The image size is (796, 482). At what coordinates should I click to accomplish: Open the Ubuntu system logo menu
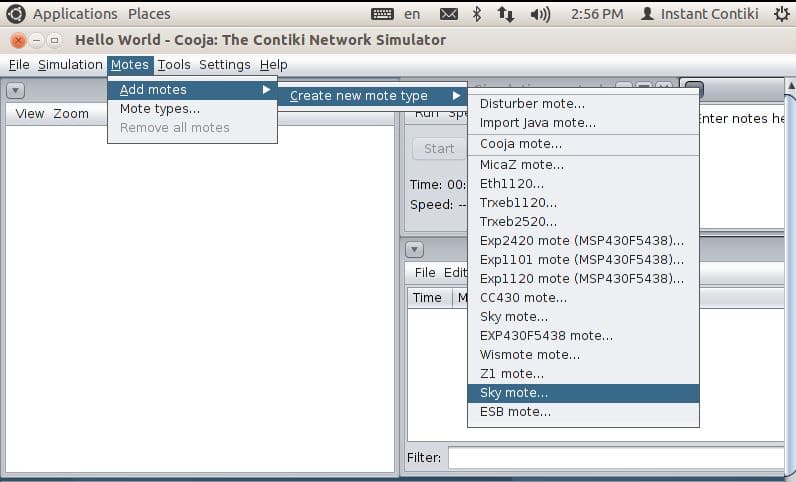click(15, 14)
